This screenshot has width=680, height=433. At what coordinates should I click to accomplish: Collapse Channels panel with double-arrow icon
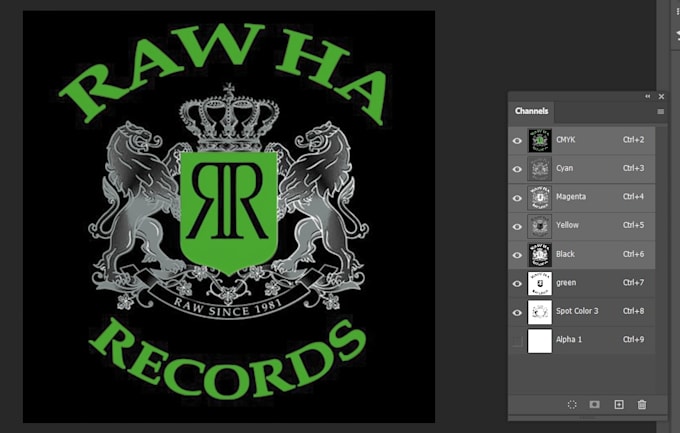tap(647, 96)
